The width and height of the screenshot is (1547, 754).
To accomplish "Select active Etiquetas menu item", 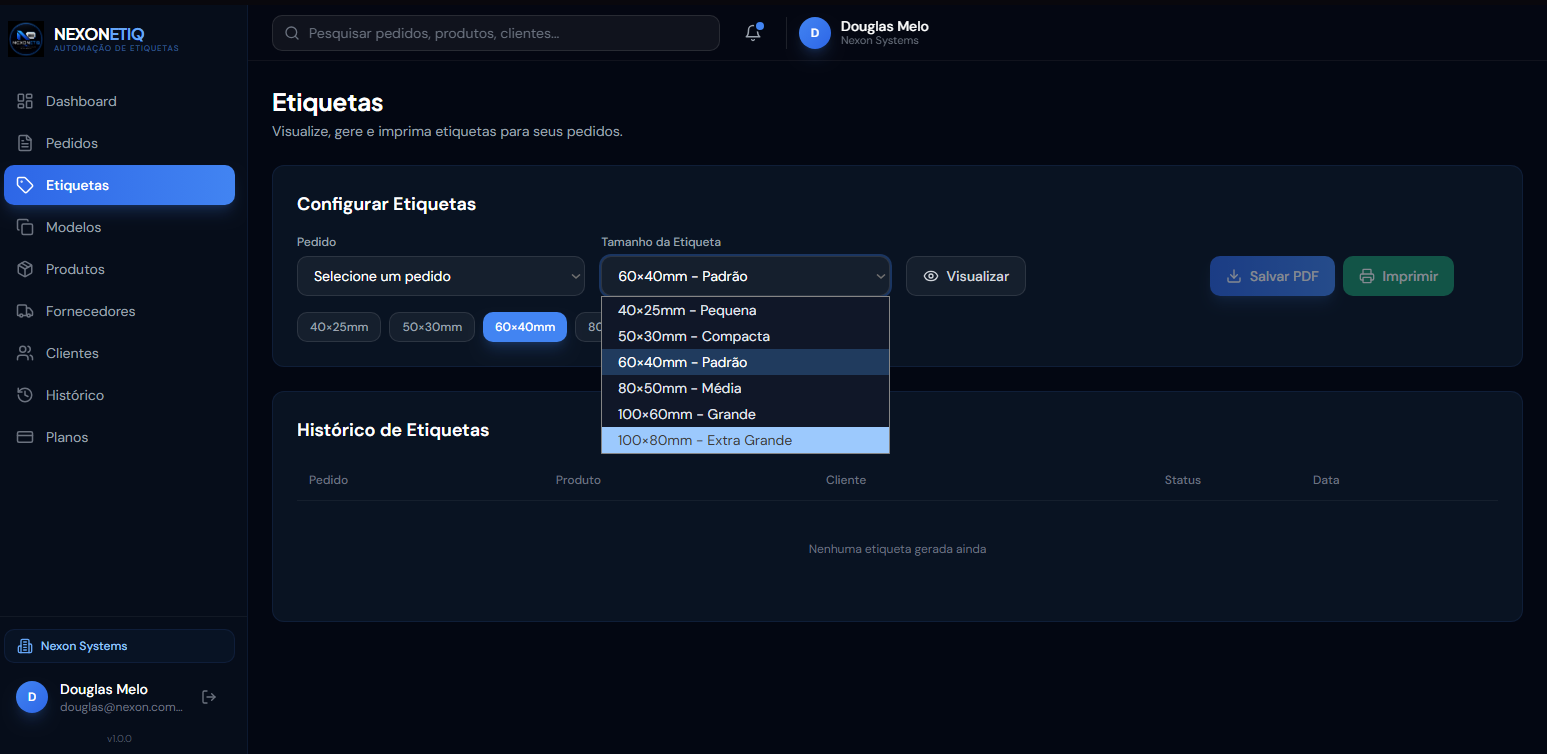I will 119,185.
